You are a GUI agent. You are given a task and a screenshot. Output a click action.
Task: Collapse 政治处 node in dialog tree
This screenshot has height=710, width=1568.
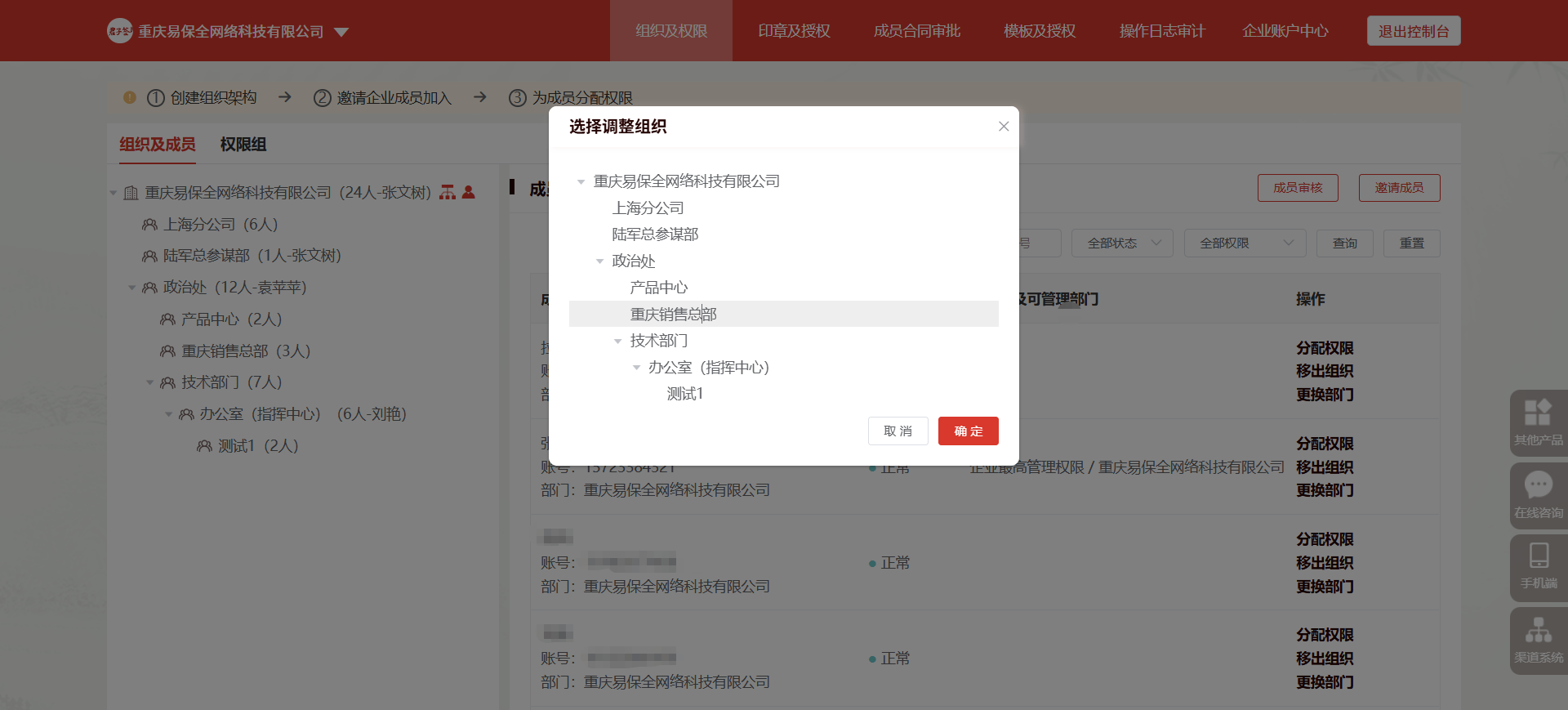599,261
